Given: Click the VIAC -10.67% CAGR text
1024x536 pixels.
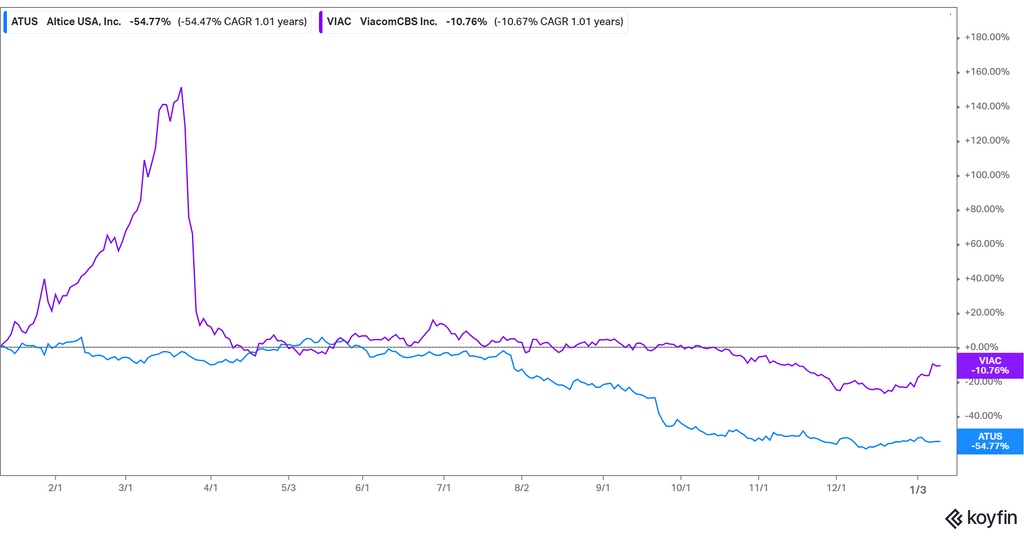Looking at the screenshot, I should tap(558, 21).
